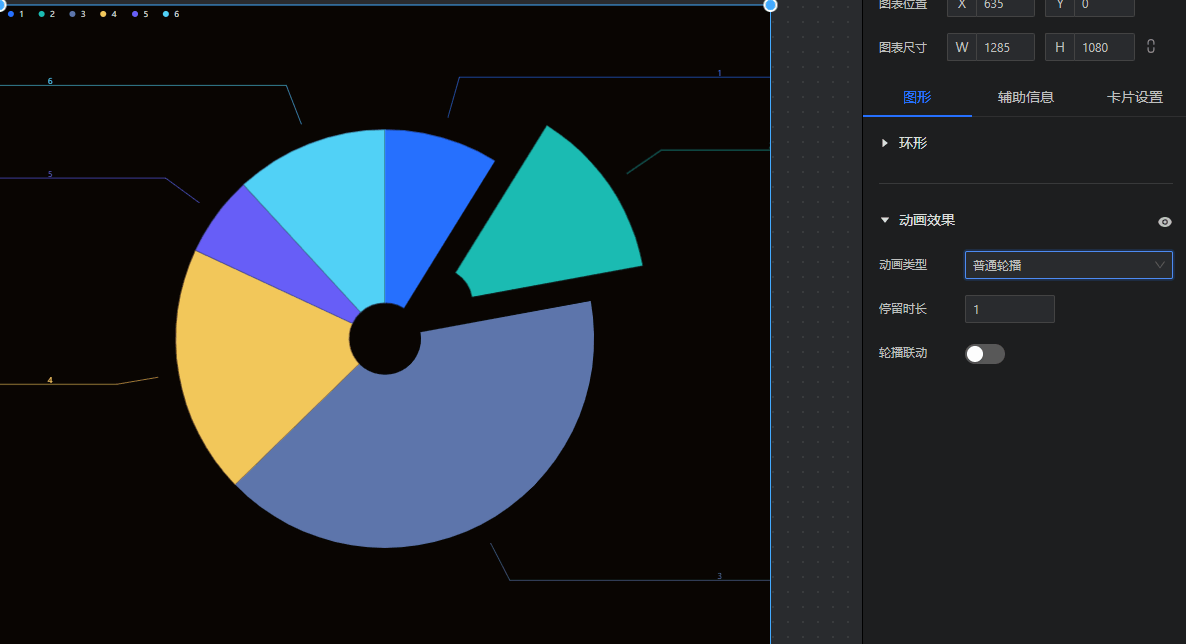The width and height of the screenshot is (1186, 644).
Task: Open the 卡片设置 tab
Action: (1134, 98)
